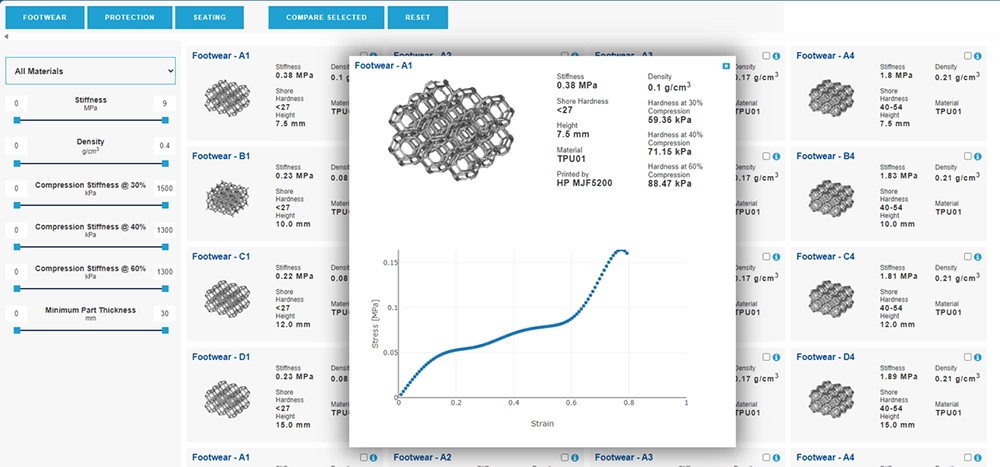Click the RESET button
The width and height of the screenshot is (1000, 467).
coord(418,17)
